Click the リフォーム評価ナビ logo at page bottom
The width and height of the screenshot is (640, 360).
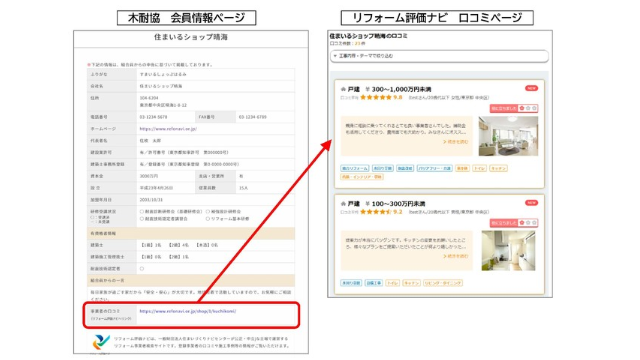pos(101,342)
